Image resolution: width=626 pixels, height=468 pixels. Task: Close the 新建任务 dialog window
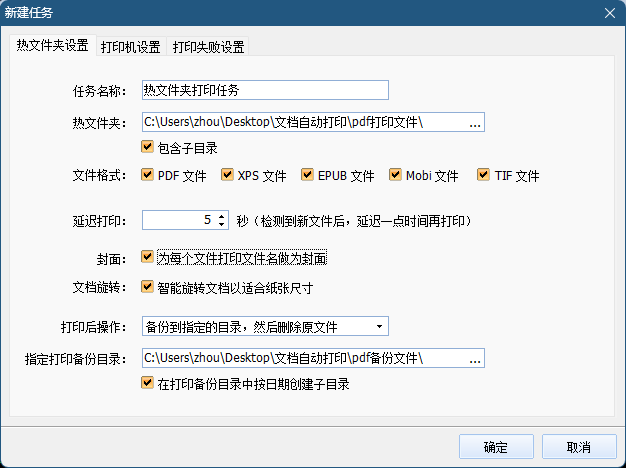point(610,13)
